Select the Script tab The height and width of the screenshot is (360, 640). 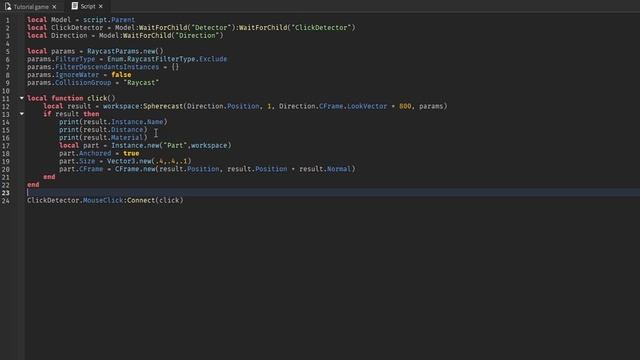[x=87, y=7]
